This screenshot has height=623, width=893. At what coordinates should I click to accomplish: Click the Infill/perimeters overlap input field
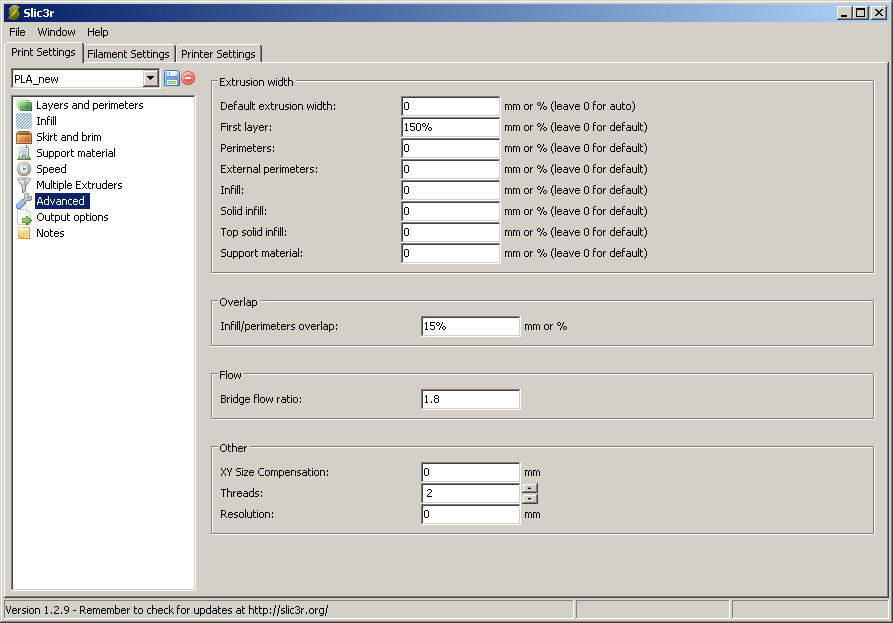coord(470,326)
